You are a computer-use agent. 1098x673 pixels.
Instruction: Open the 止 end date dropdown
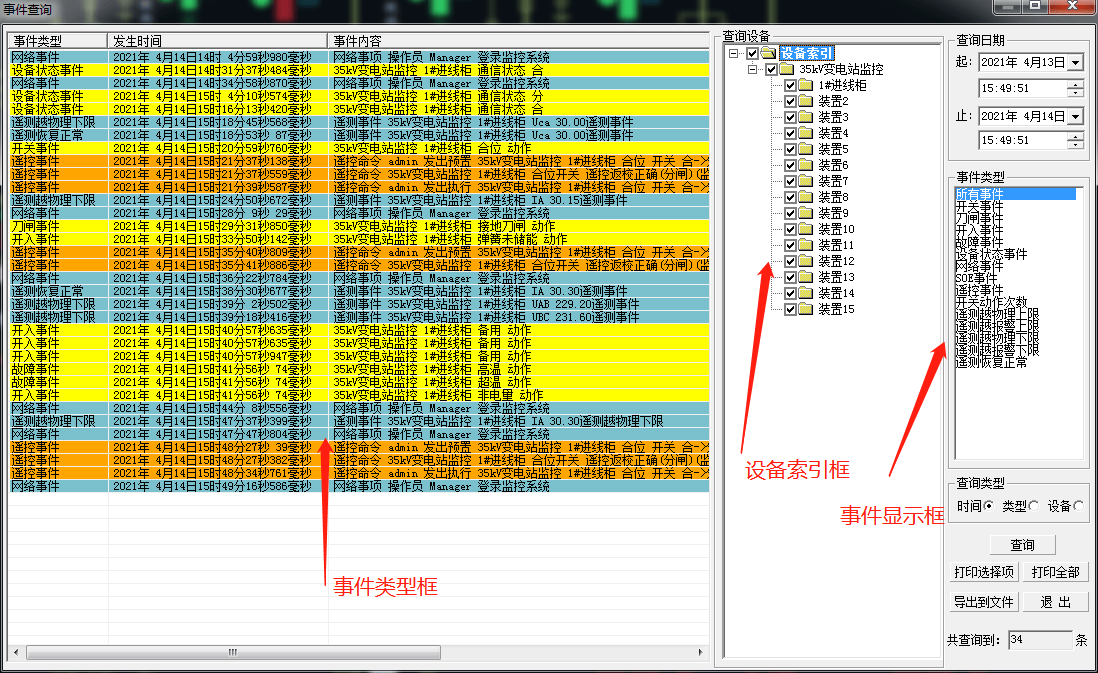tap(1074, 116)
